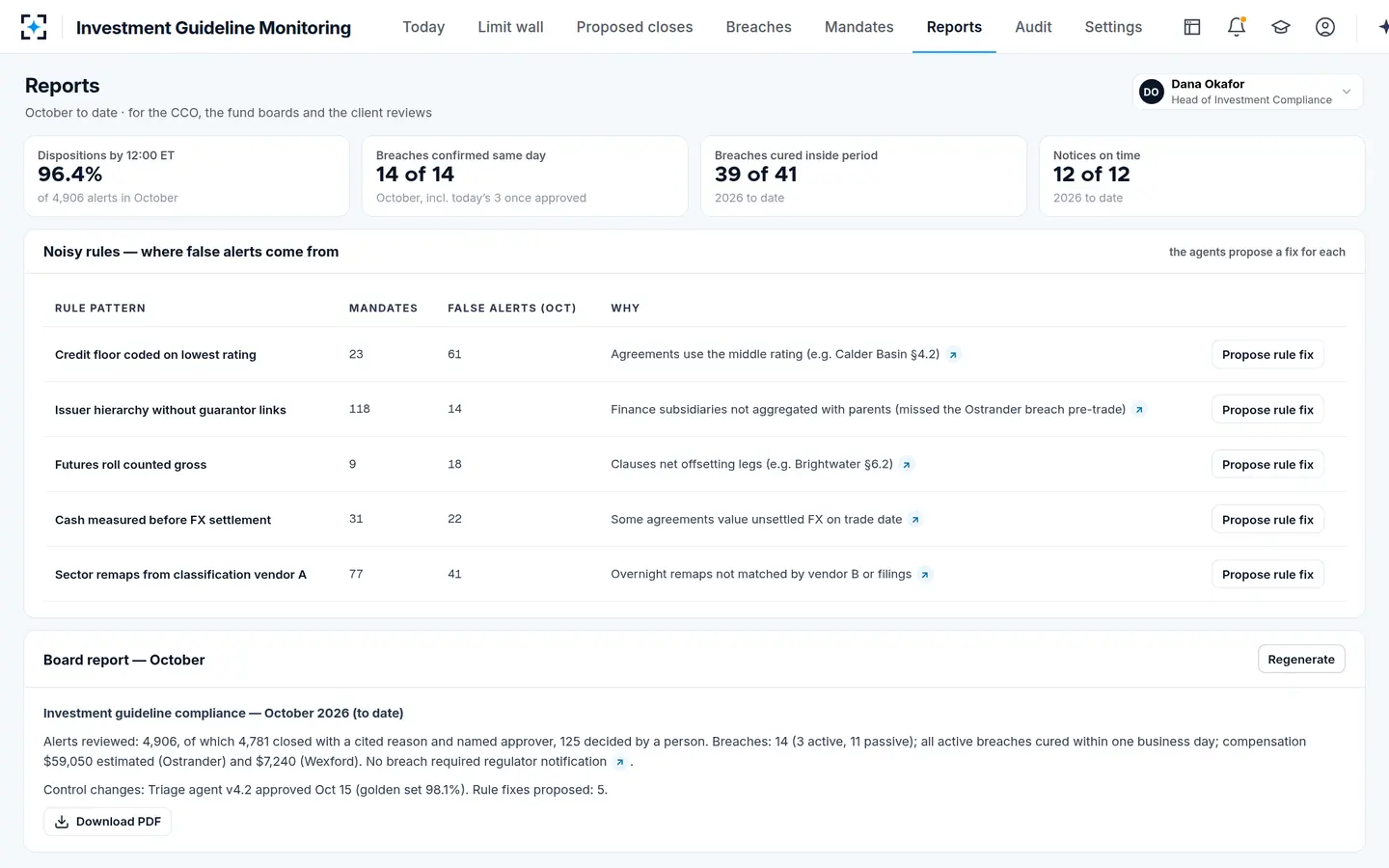The image size is (1389, 868).
Task: Regenerate the October board report
Action: point(1301,660)
